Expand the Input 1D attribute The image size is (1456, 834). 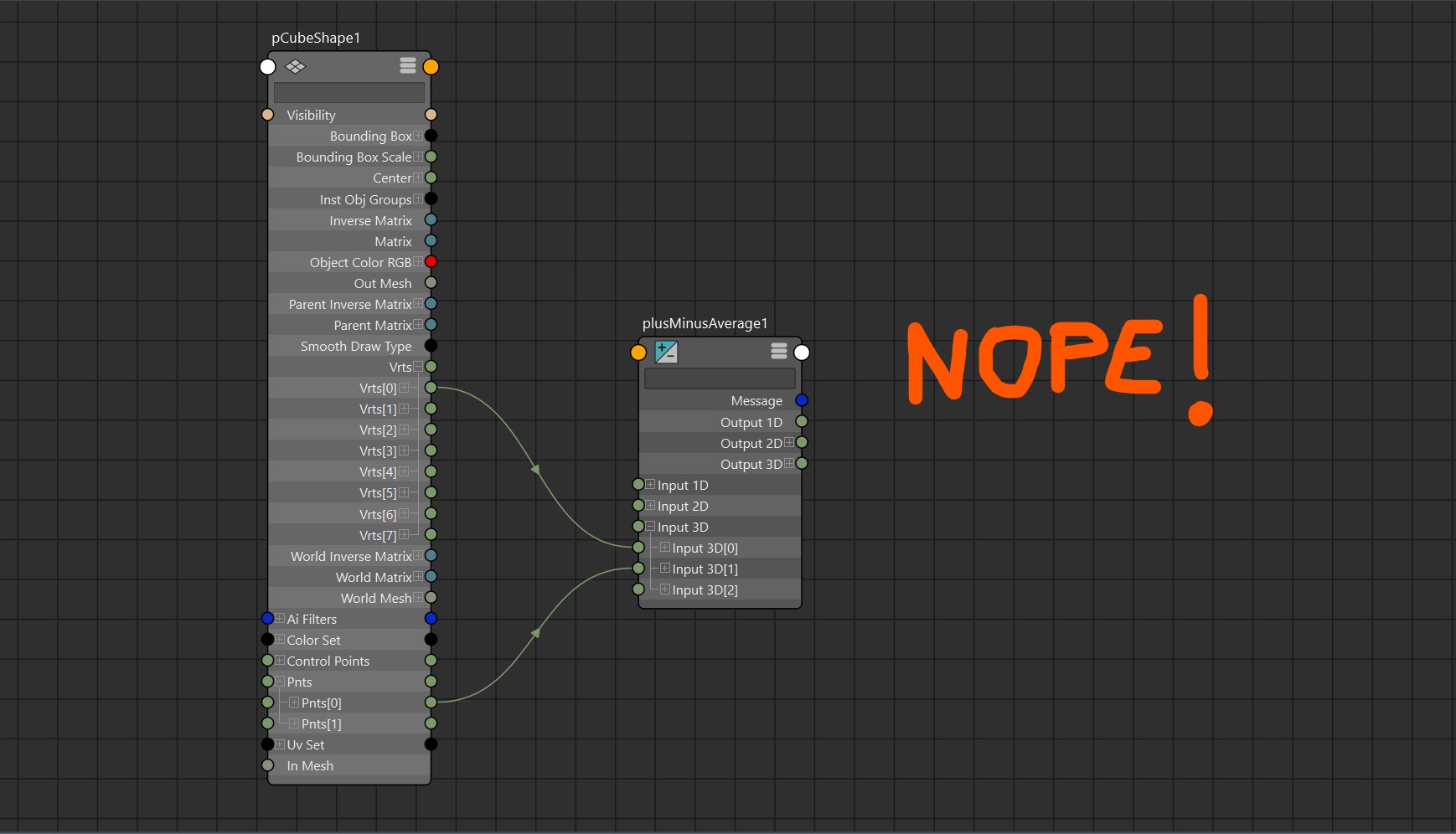coord(650,485)
